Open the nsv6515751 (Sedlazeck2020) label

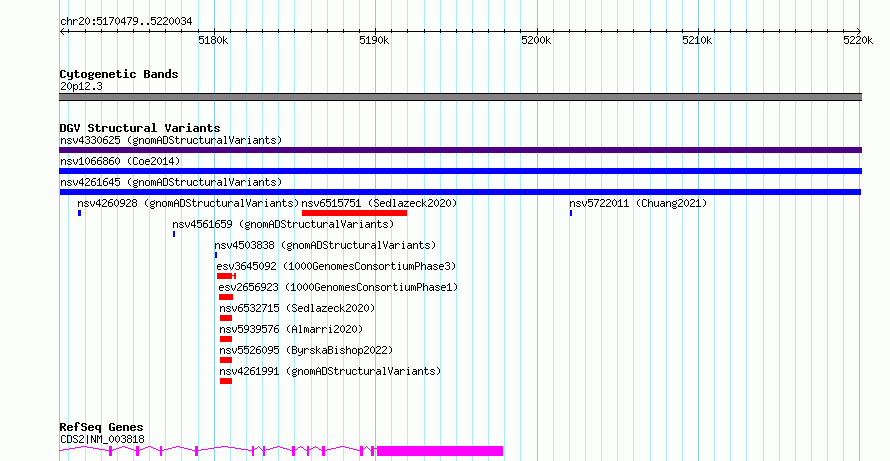click(x=379, y=203)
